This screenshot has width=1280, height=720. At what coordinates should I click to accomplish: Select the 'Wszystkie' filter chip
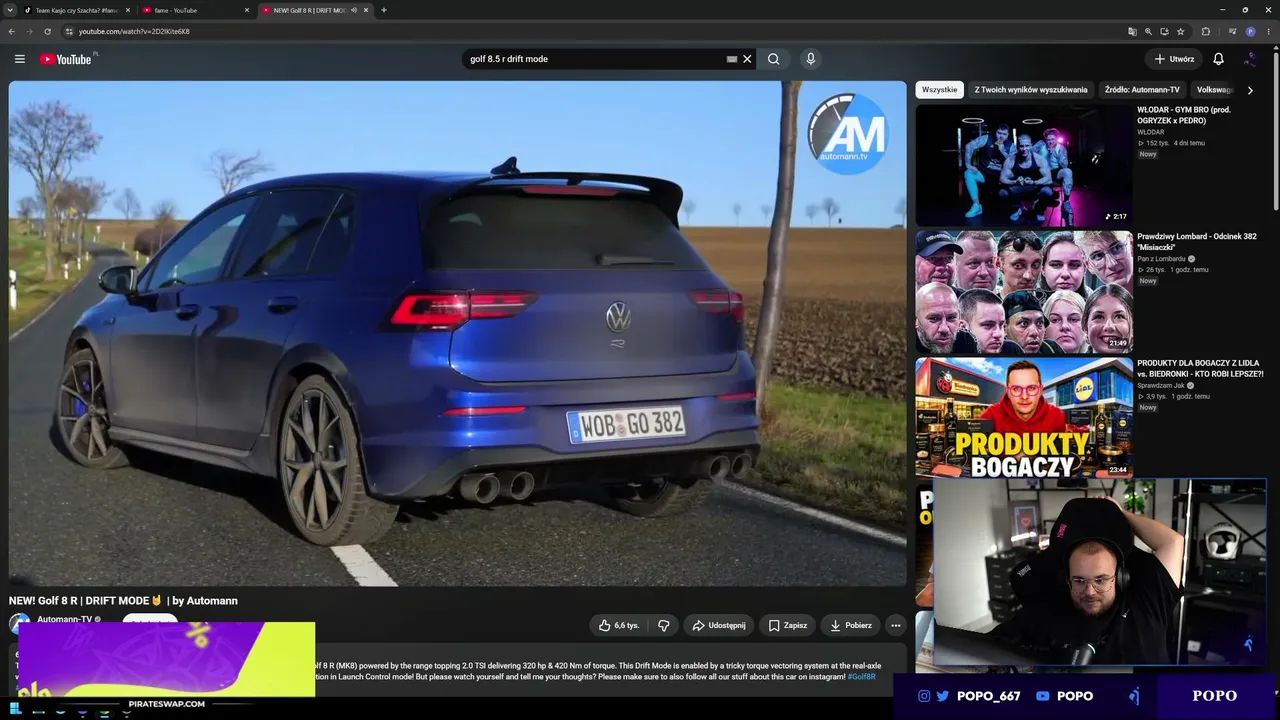939,90
